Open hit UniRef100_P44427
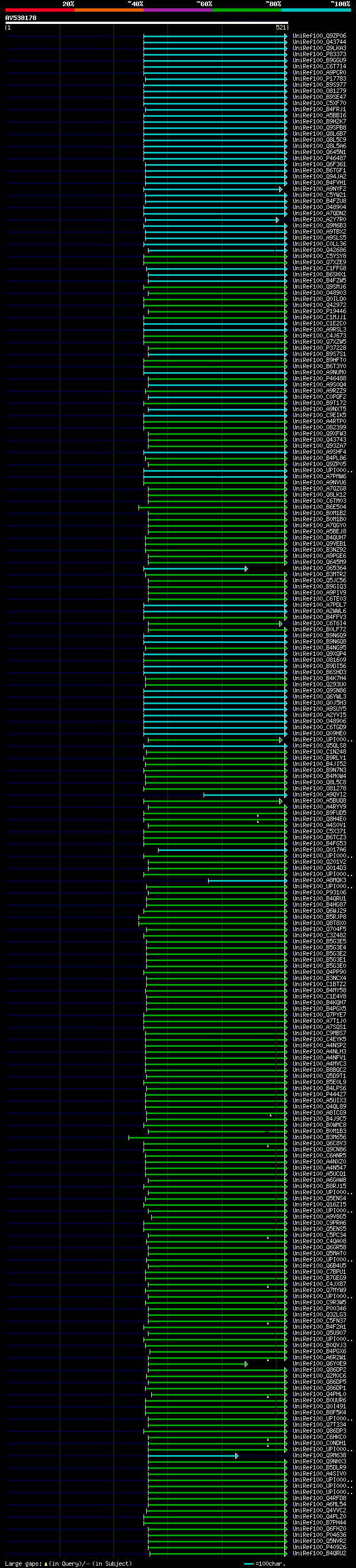 (x=319, y=1094)
